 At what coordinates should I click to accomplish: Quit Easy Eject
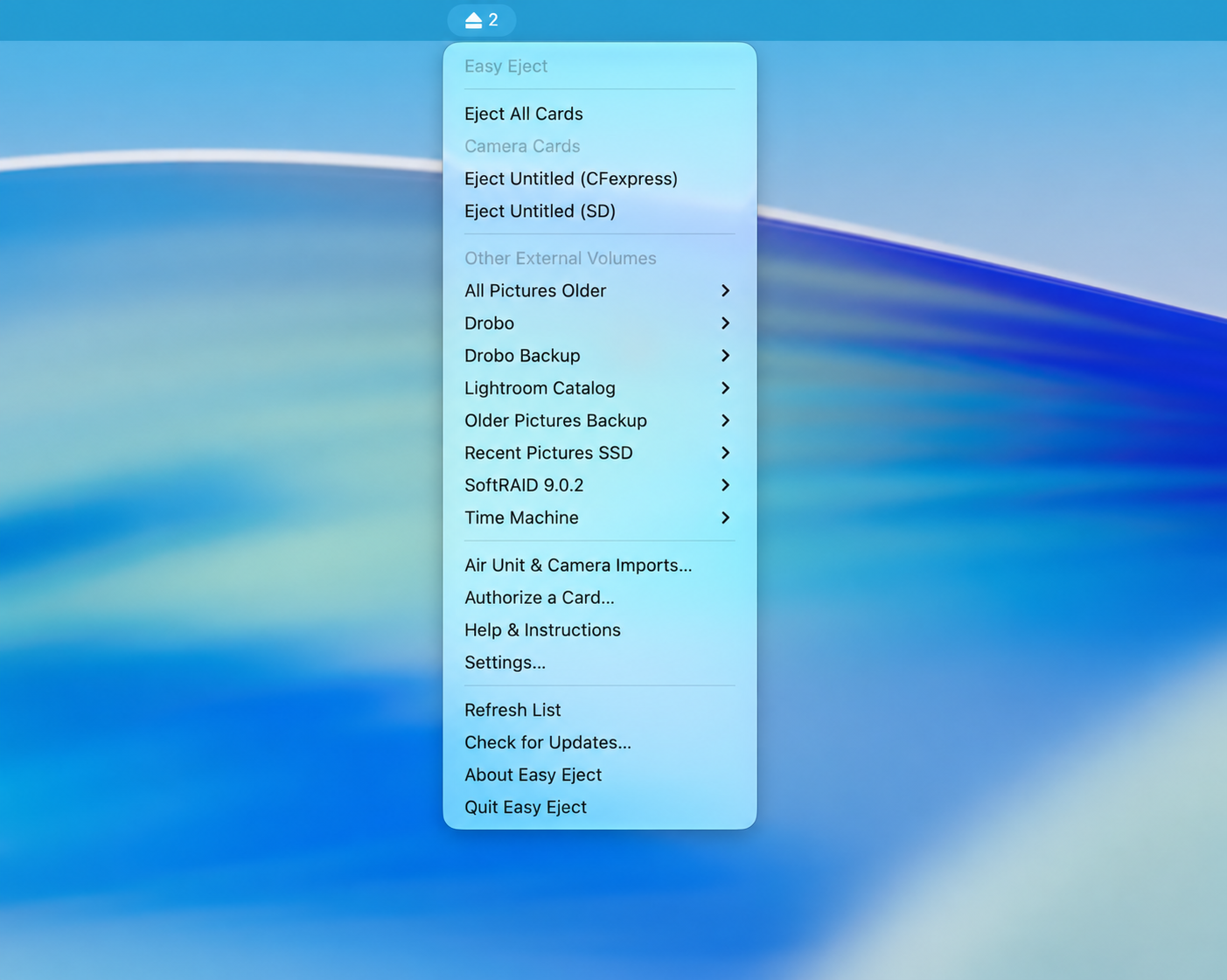(x=599, y=807)
